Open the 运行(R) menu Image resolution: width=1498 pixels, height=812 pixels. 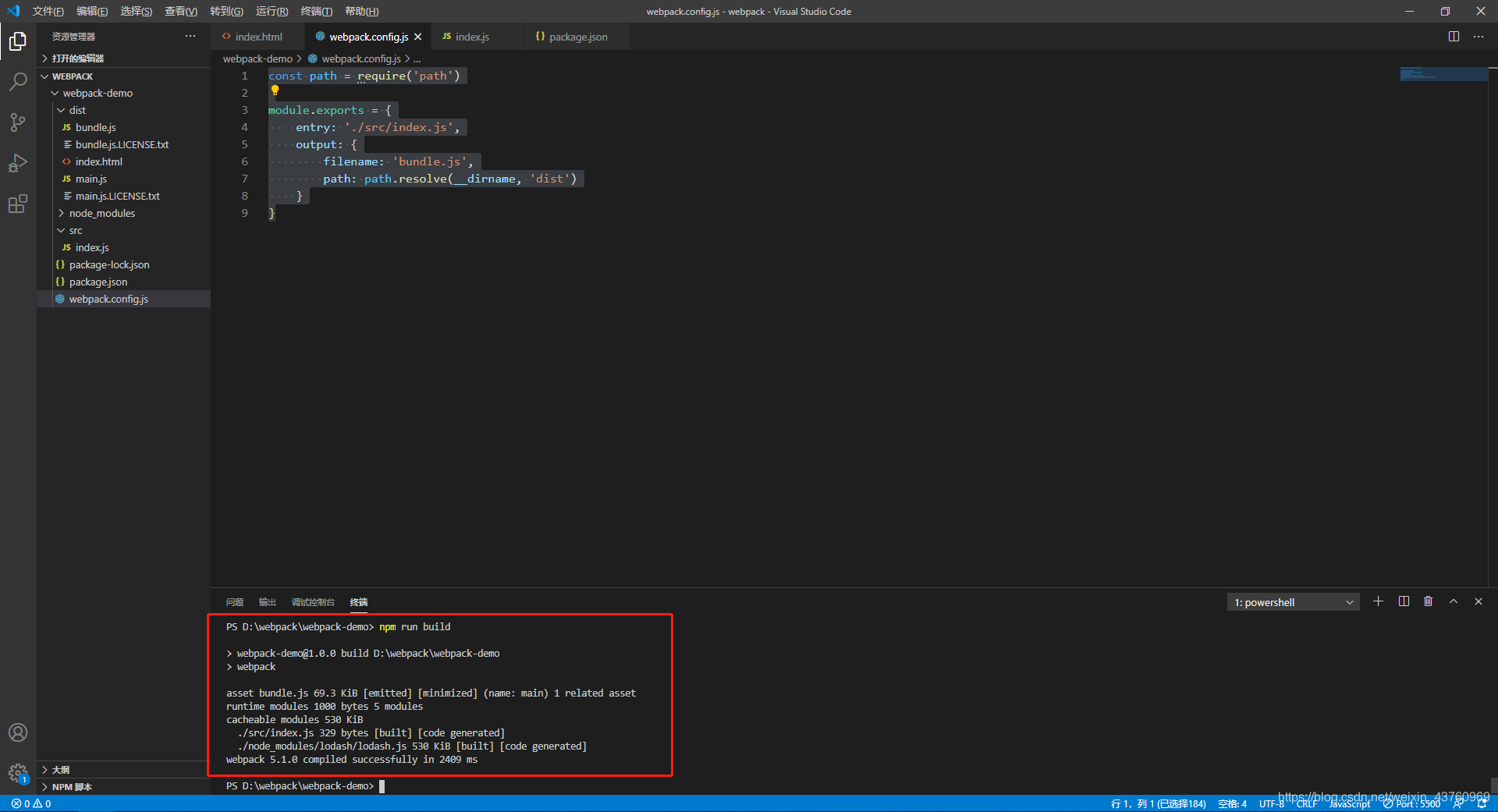tap(272, 11)
